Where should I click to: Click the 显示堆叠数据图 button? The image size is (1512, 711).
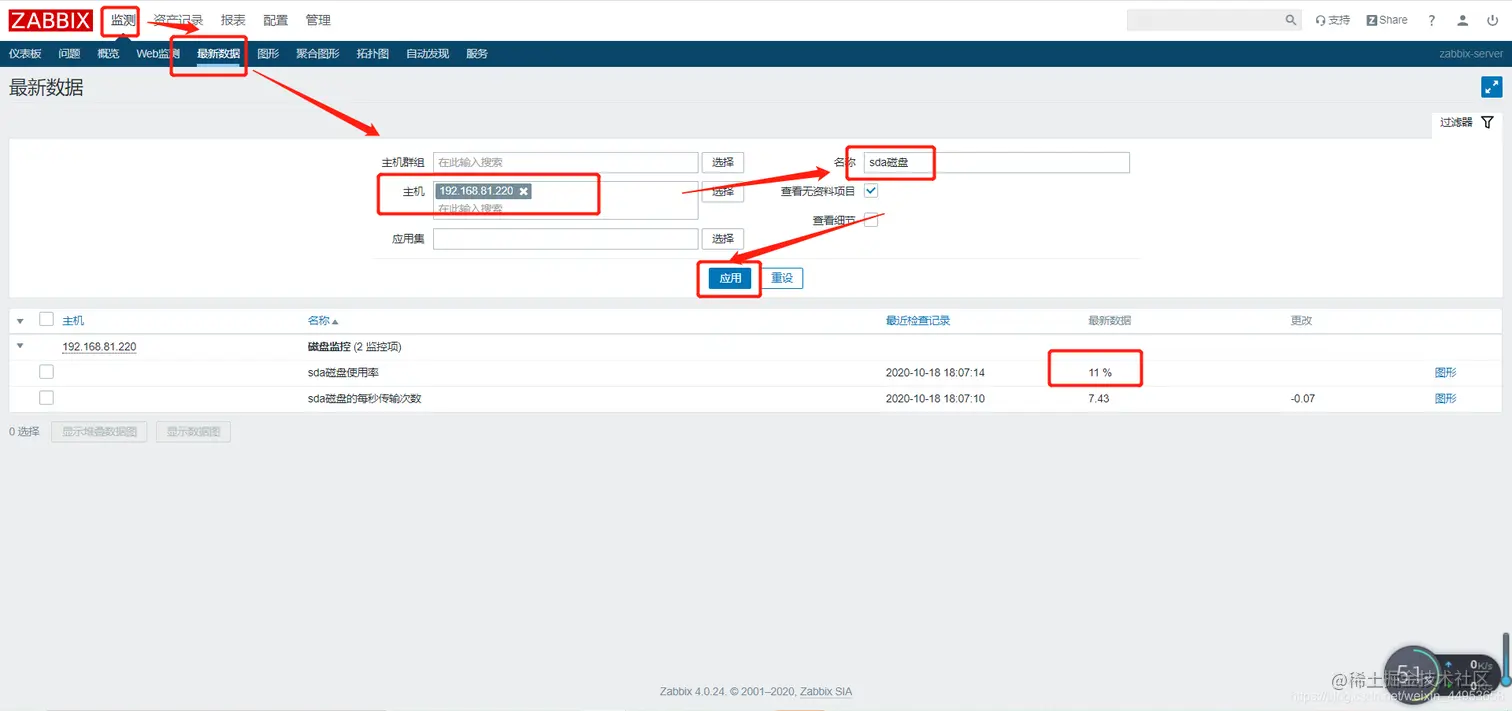tap(100, 432)
